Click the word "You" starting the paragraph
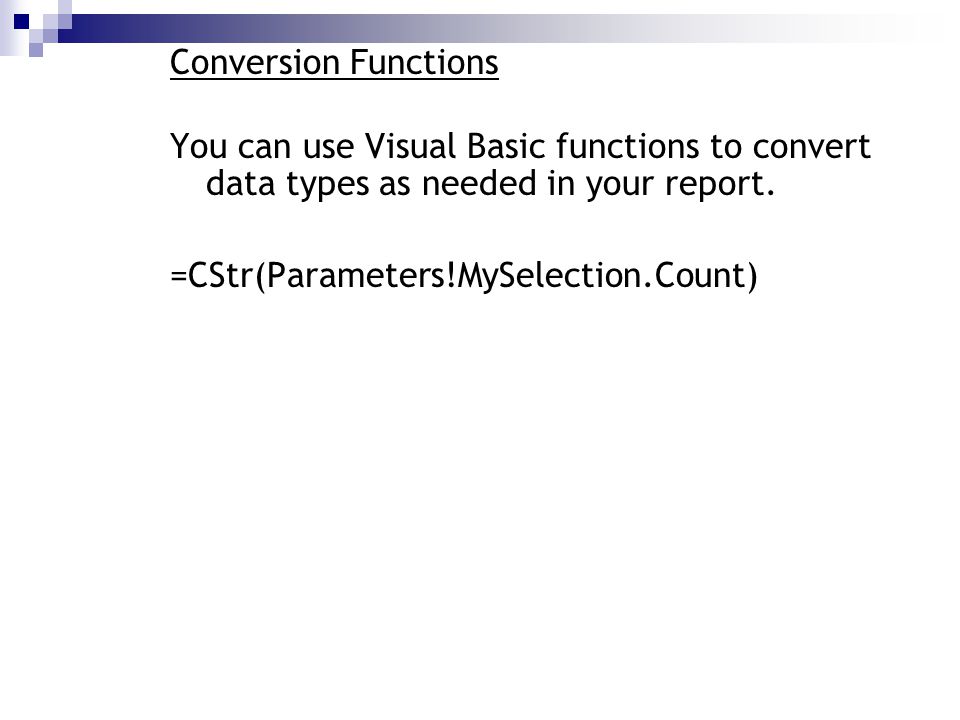This screenshot has width=960, height=720. coord(198,146)
